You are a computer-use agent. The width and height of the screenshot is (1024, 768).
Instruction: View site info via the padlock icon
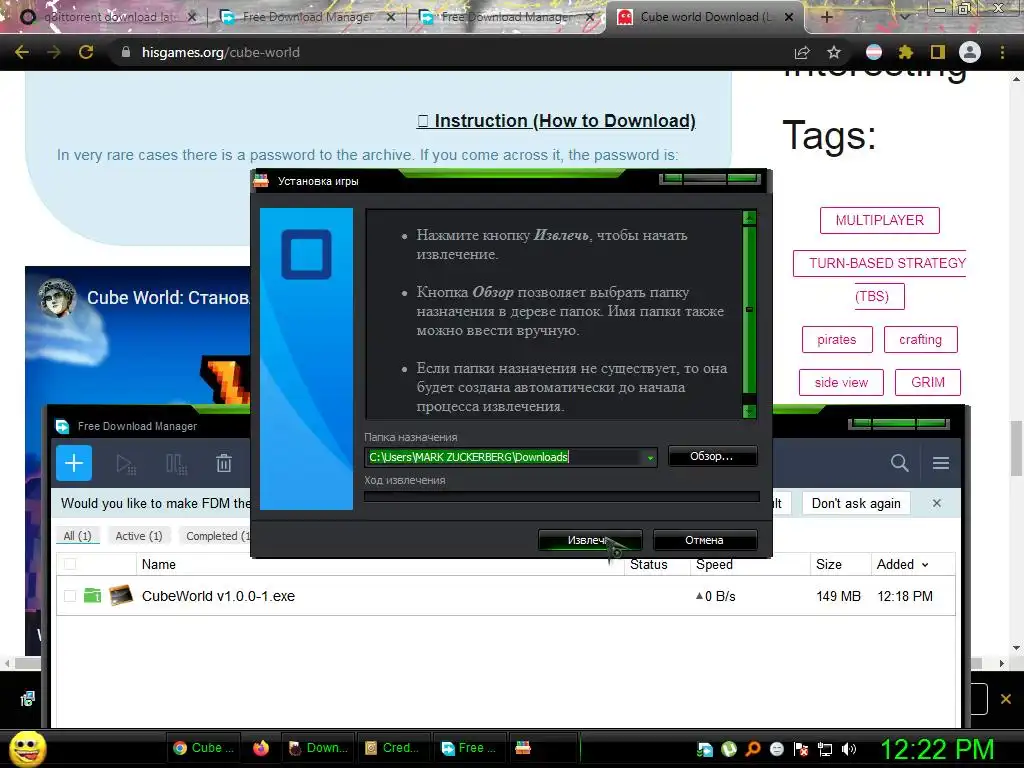[x=126, y=52]
